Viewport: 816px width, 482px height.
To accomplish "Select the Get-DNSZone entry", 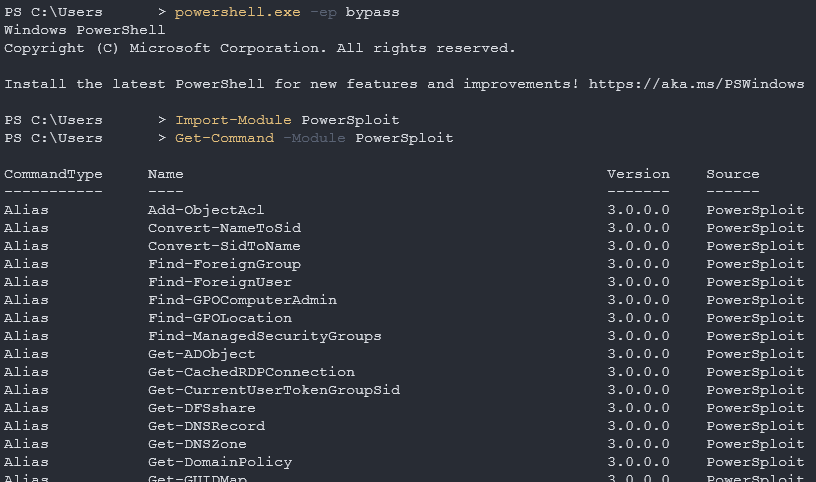I will coord(197,444).
